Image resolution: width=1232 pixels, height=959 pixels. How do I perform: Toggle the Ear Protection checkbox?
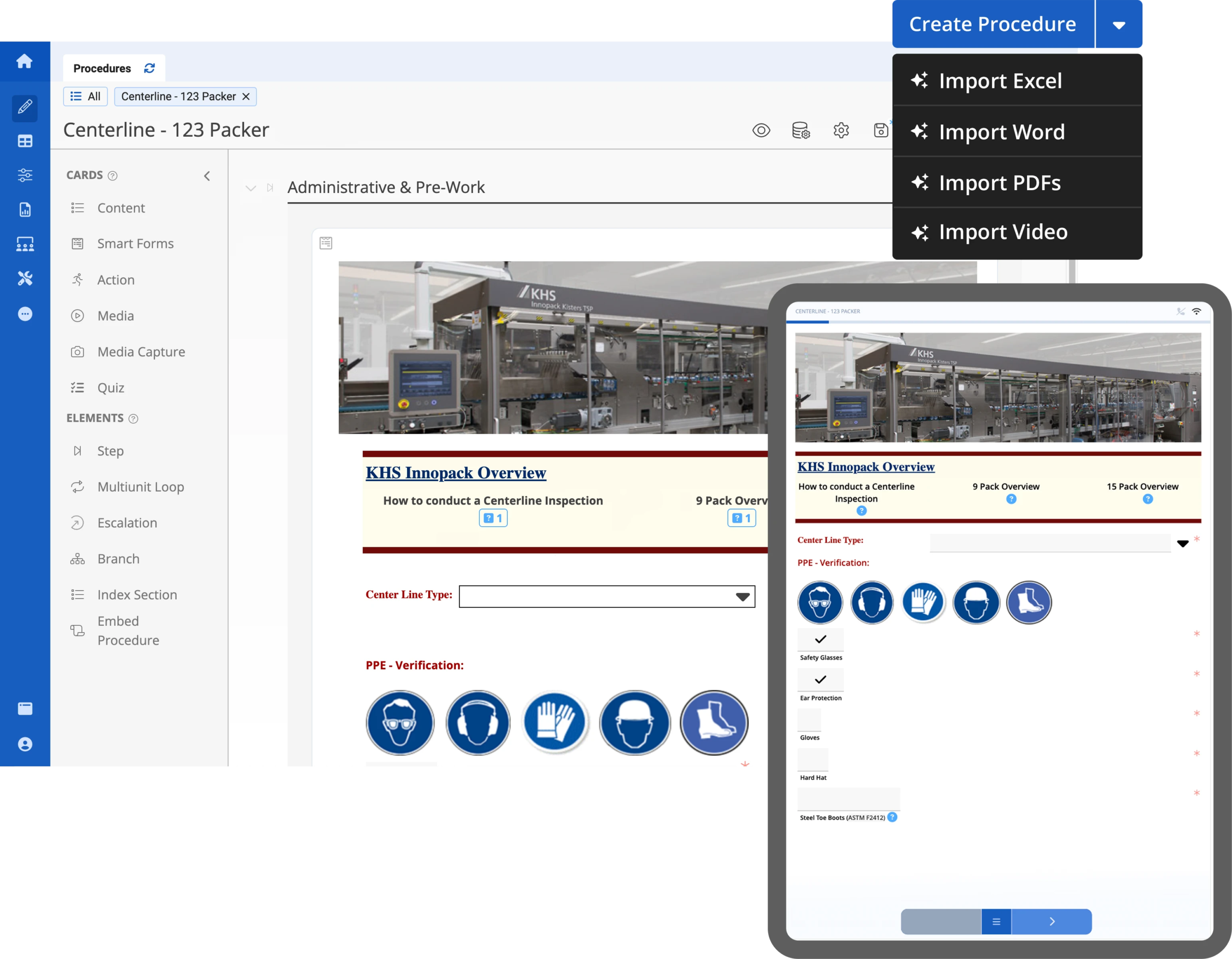coord(820,680)
